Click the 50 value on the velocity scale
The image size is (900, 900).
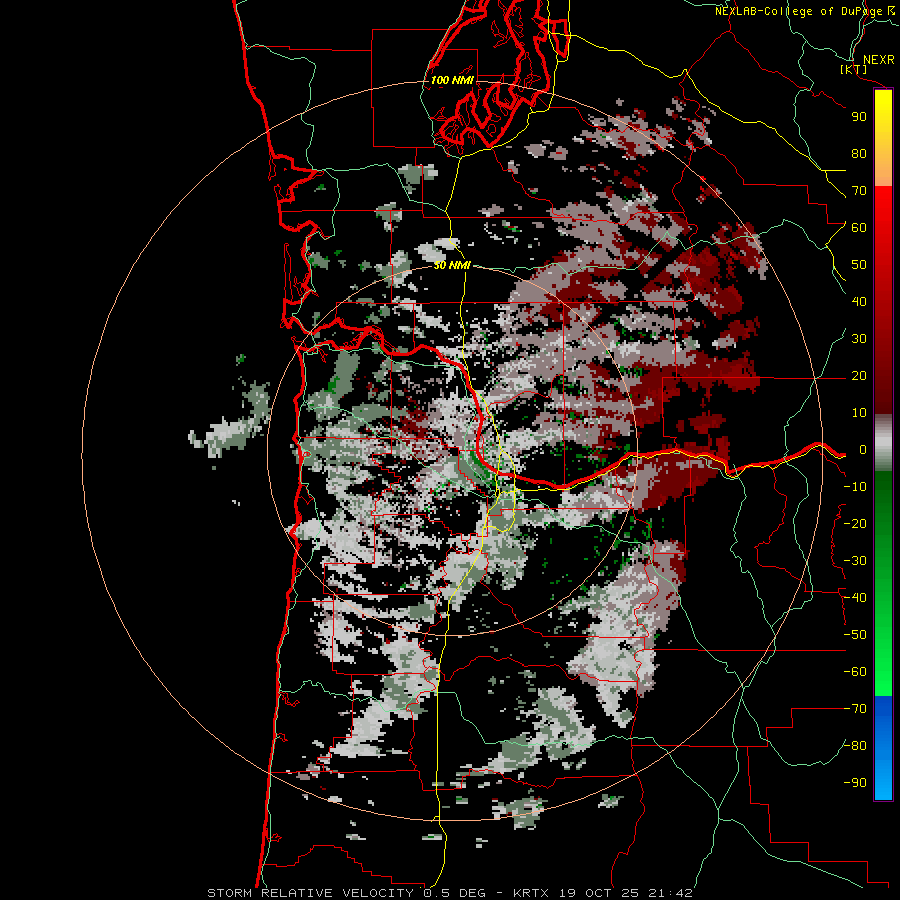coord(859,265)
